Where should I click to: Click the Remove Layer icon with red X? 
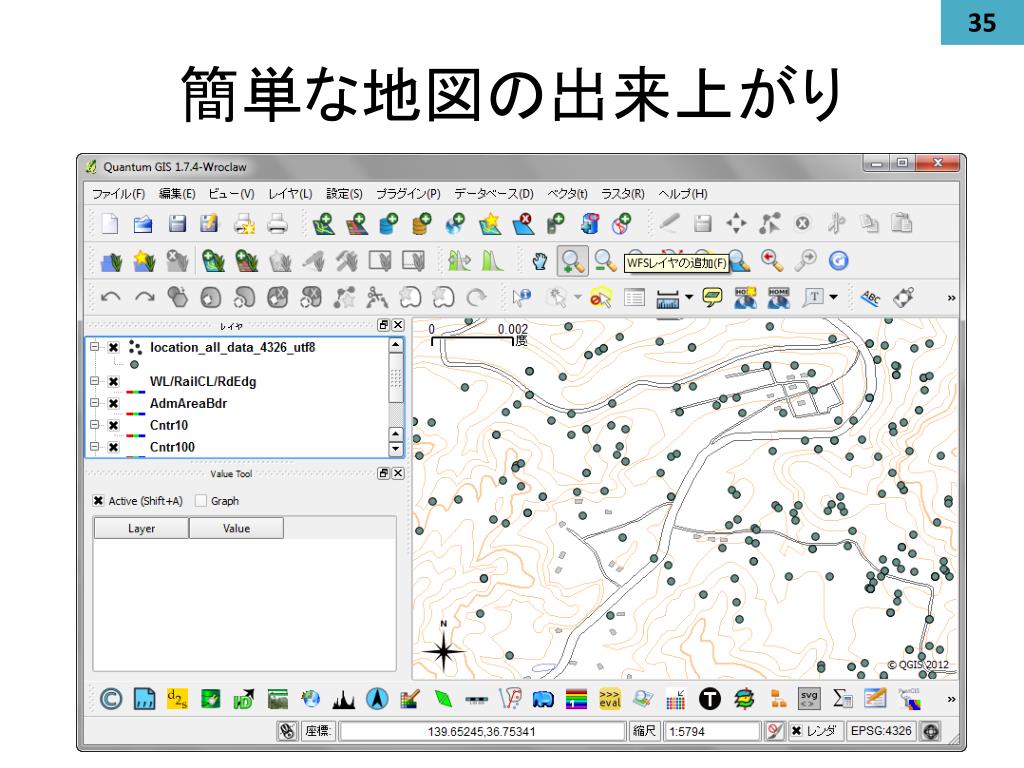(523, 224)
